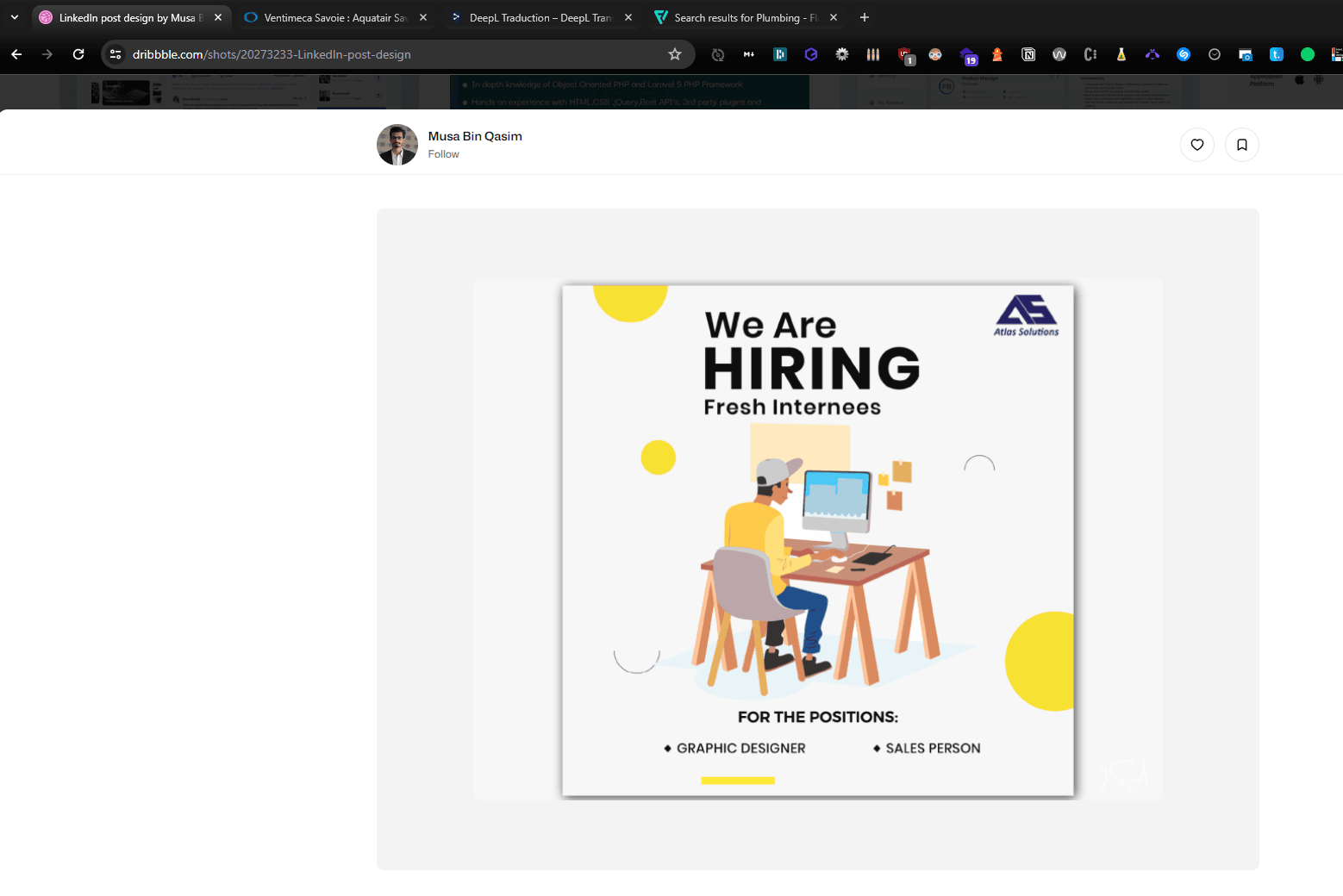Close the LinkedIn post design tab
The width and height of the screenshot is (1343, 896).
(x=218, y=17)
